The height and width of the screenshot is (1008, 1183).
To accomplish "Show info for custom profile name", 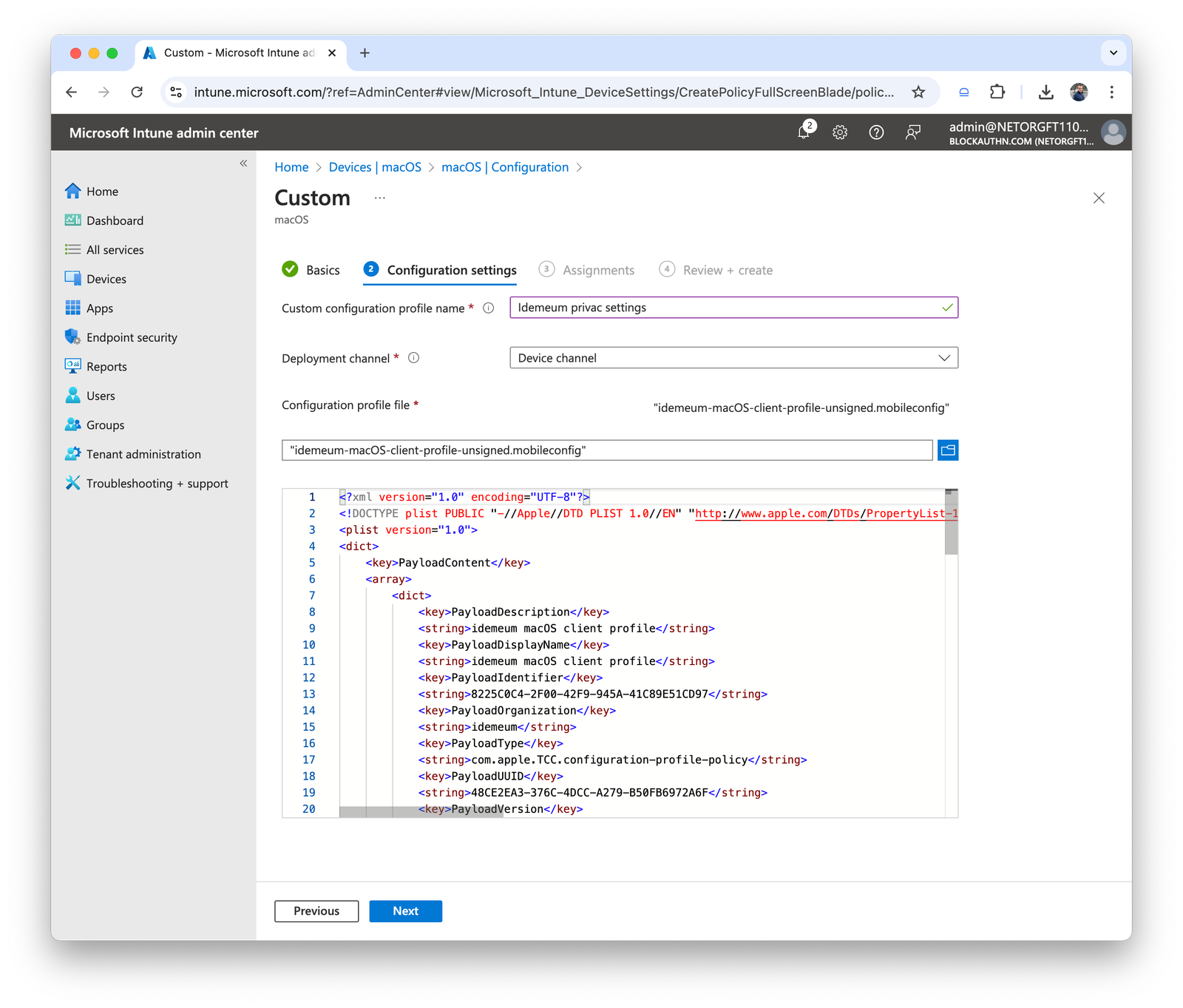I will 488,308.
